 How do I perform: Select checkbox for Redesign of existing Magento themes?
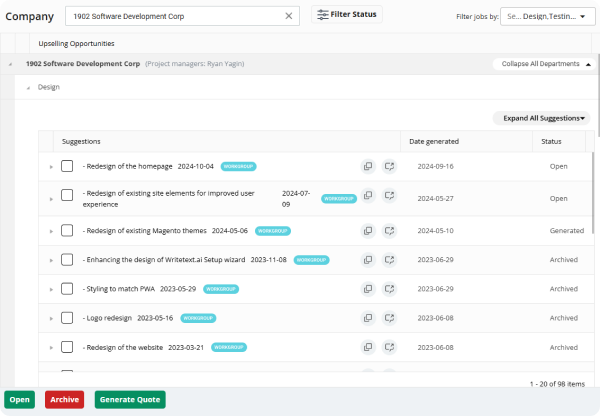[x=67, y=230]
